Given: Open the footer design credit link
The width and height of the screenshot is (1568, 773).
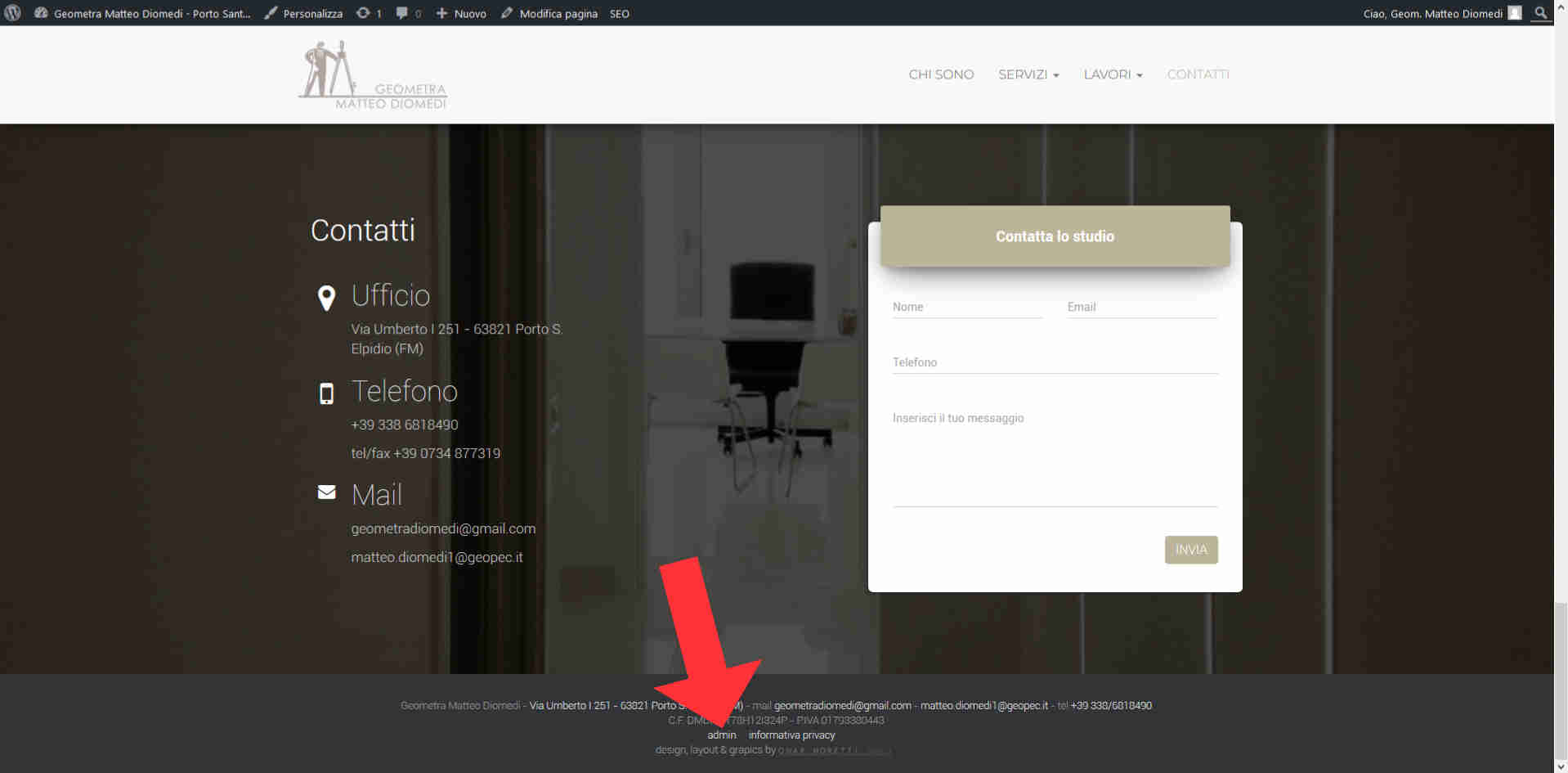Looking at the screenshot, I should (x=834, y=750).
